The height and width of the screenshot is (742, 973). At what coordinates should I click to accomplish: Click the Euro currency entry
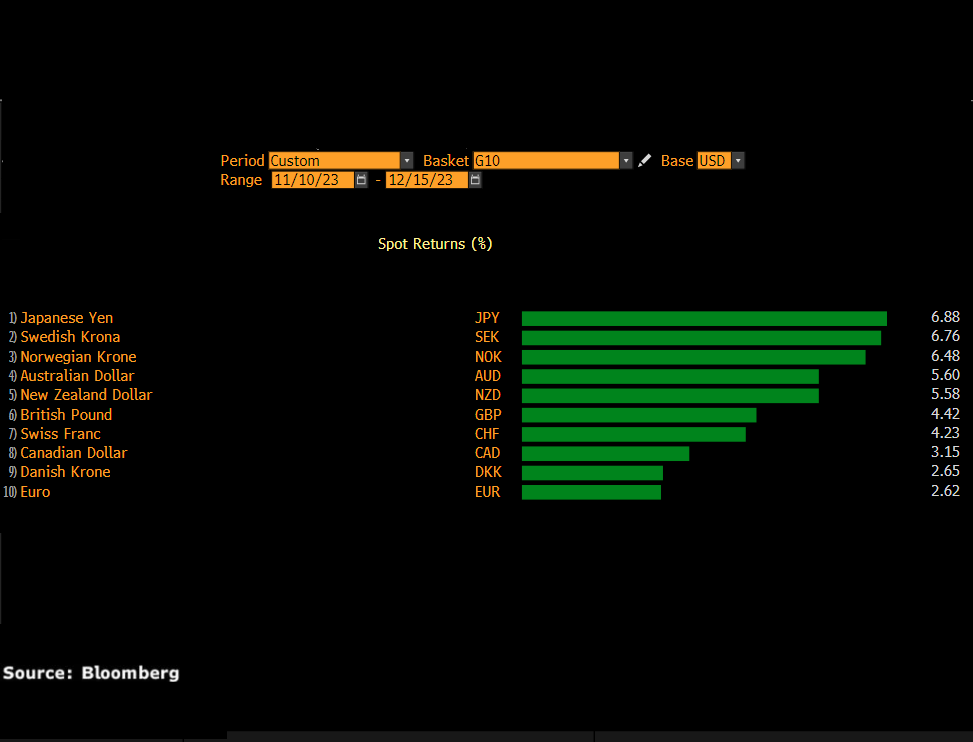point(35,492)
